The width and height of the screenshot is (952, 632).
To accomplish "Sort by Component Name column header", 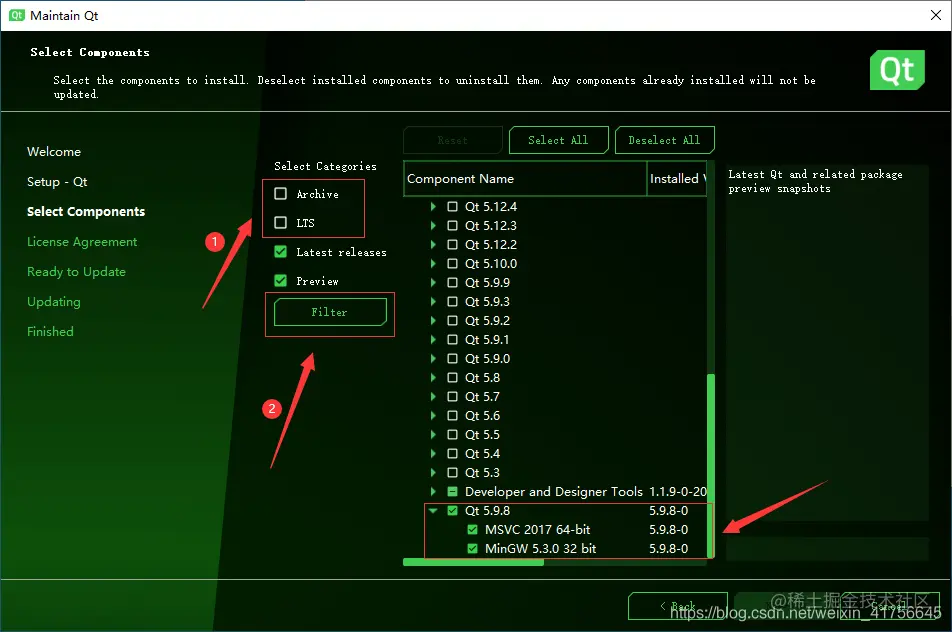I will [x=525, y=178].
